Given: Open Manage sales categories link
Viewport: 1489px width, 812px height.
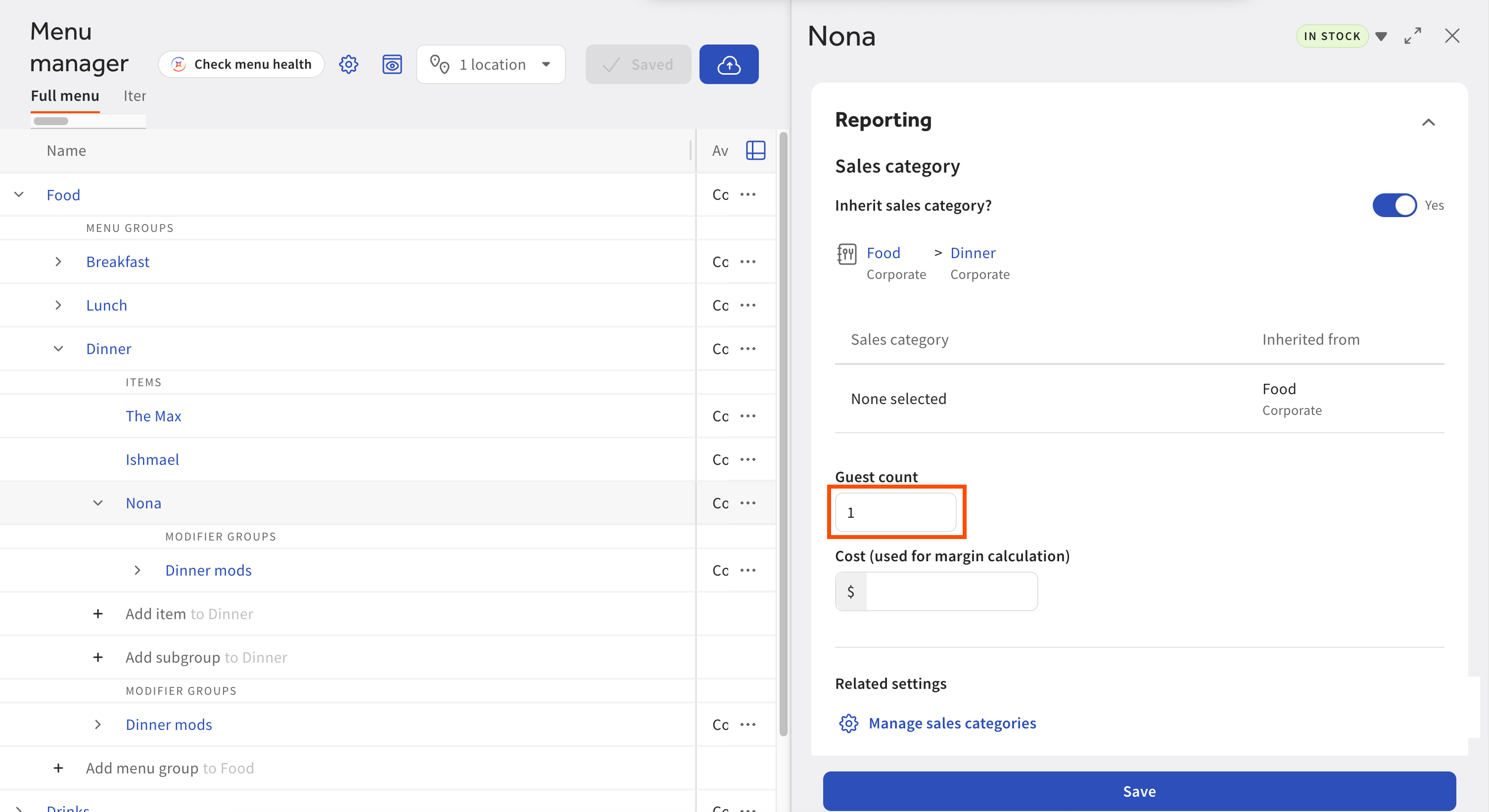Looking at the screenshot, I should 952,723.
